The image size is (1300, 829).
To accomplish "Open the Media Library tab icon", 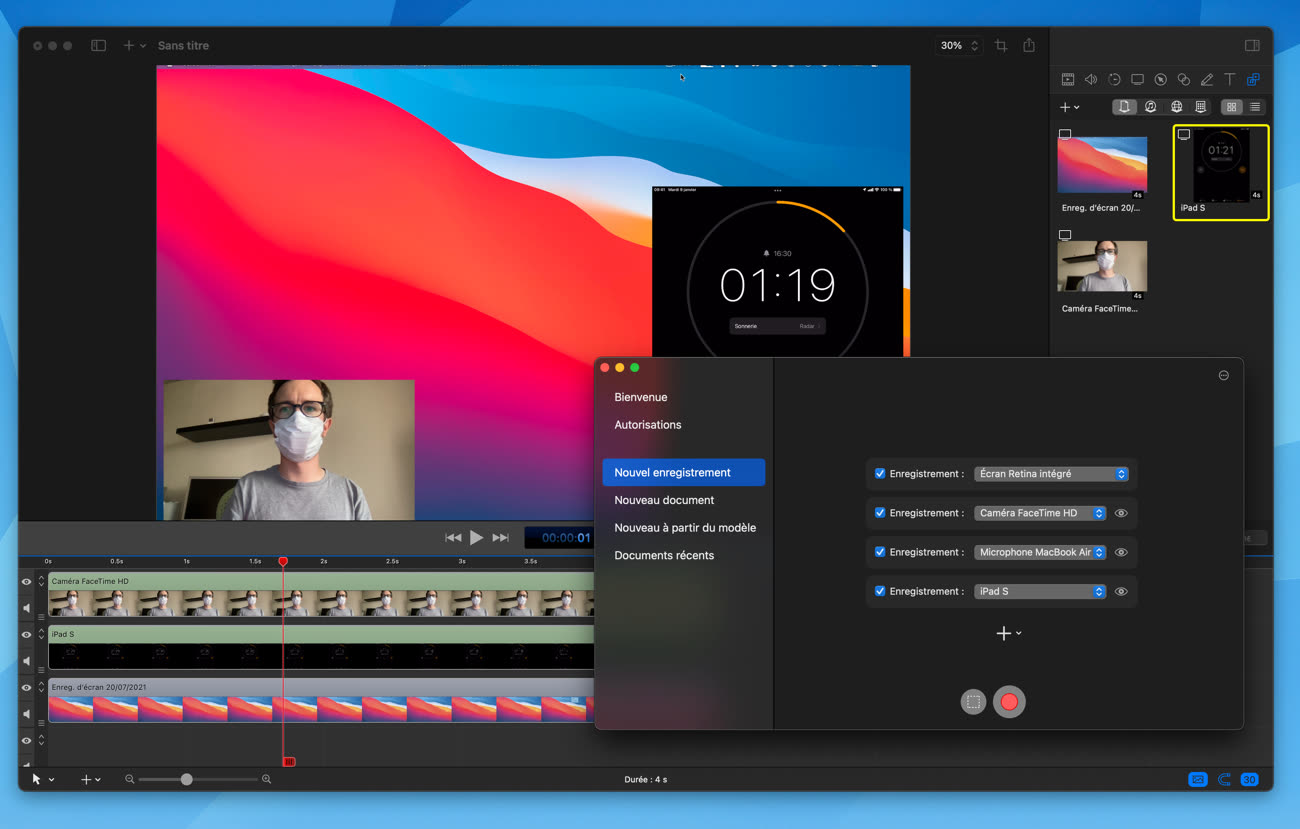I will click(x=1252, y=79).
